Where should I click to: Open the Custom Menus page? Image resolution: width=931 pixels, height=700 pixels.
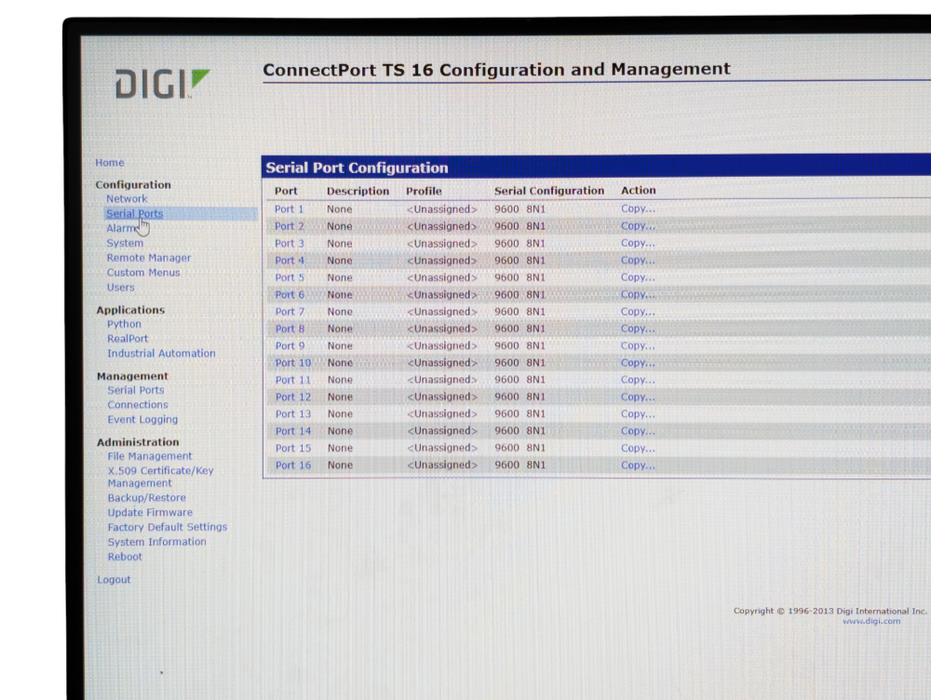tap(144, 273)
